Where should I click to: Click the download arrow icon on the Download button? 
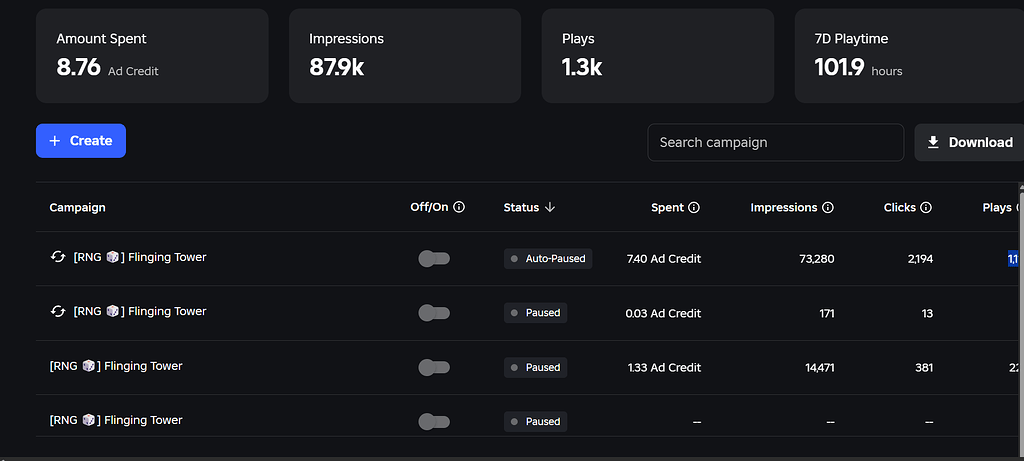click(933, 142)
